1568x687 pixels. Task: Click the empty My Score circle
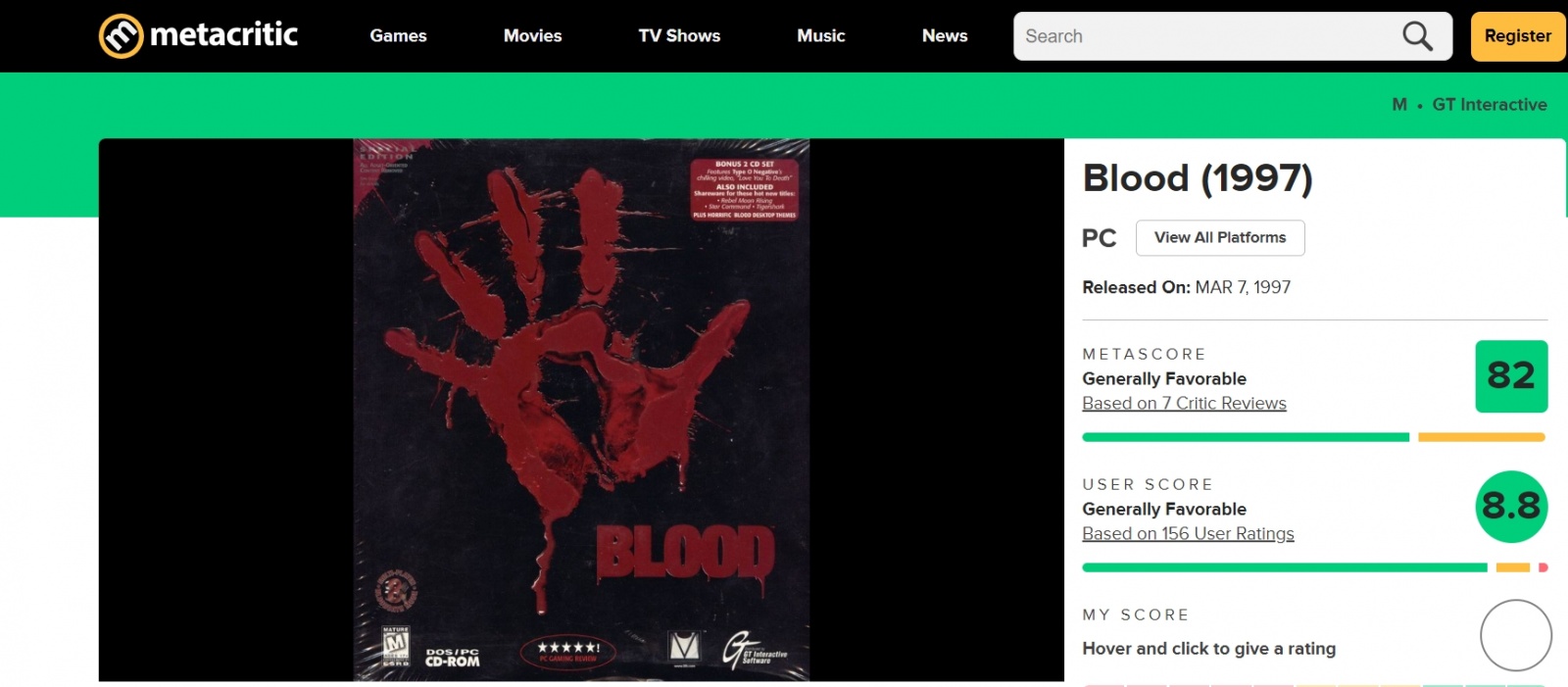[1515, 635]
